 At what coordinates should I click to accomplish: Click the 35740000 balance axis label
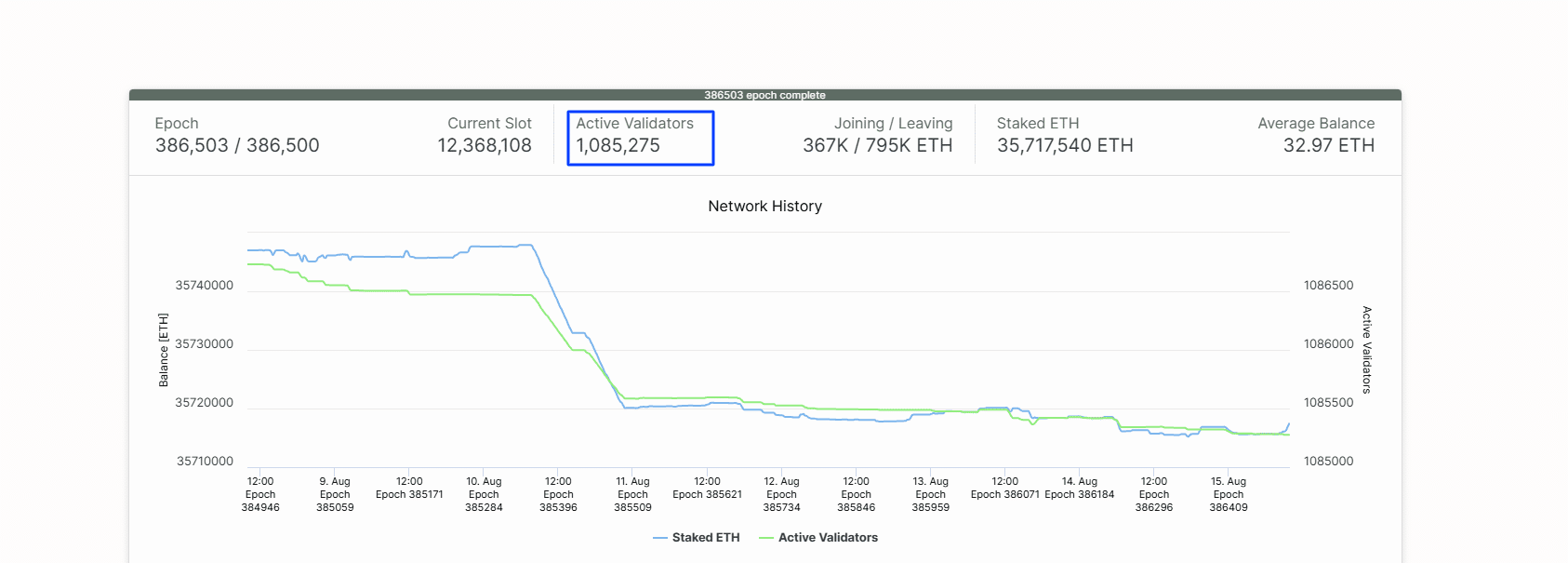pos(205,286)
